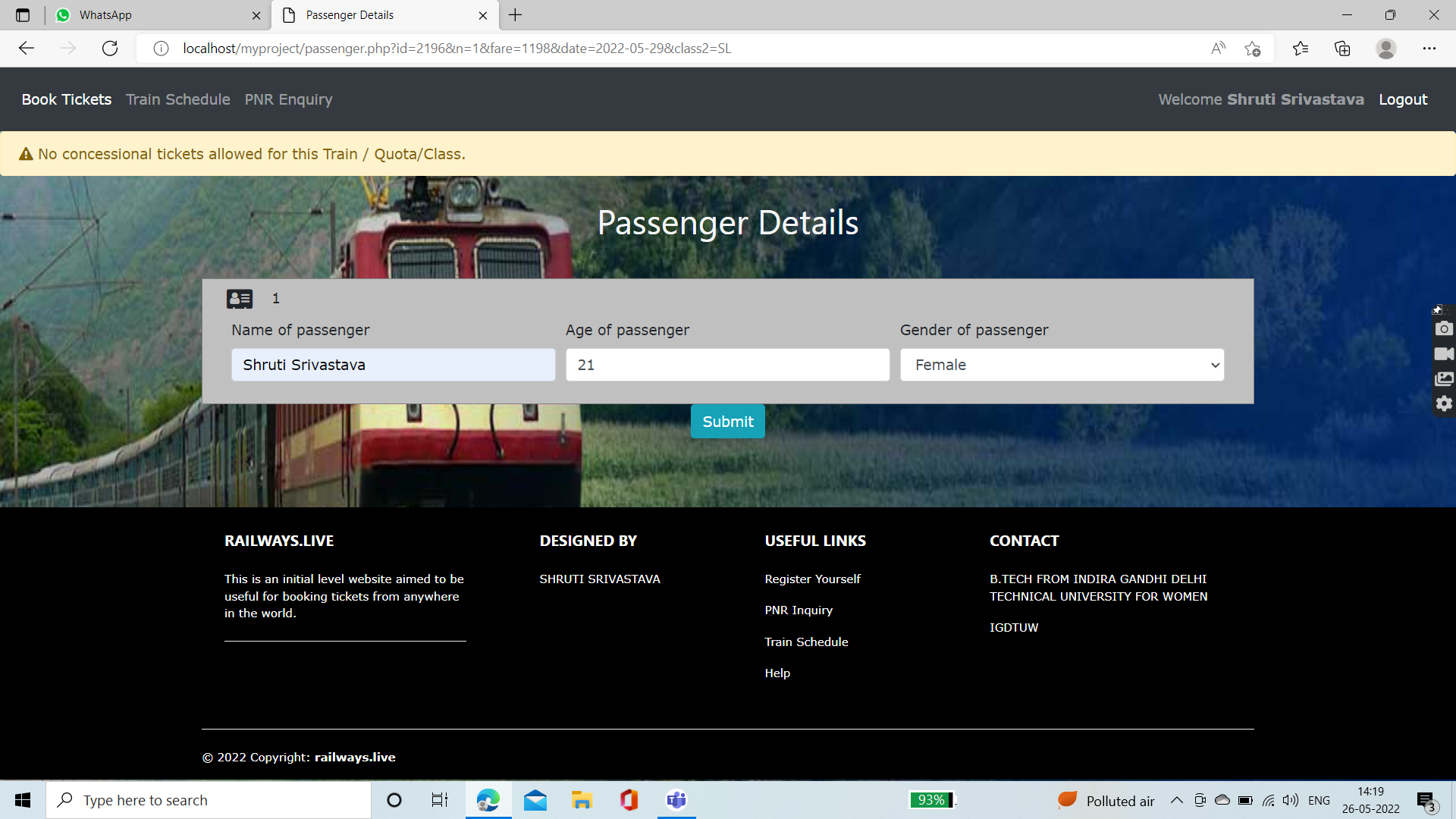Open Microsoft Teams from the taskbar
This screenshot has width=1456, height=819.
tap(675, 799)
